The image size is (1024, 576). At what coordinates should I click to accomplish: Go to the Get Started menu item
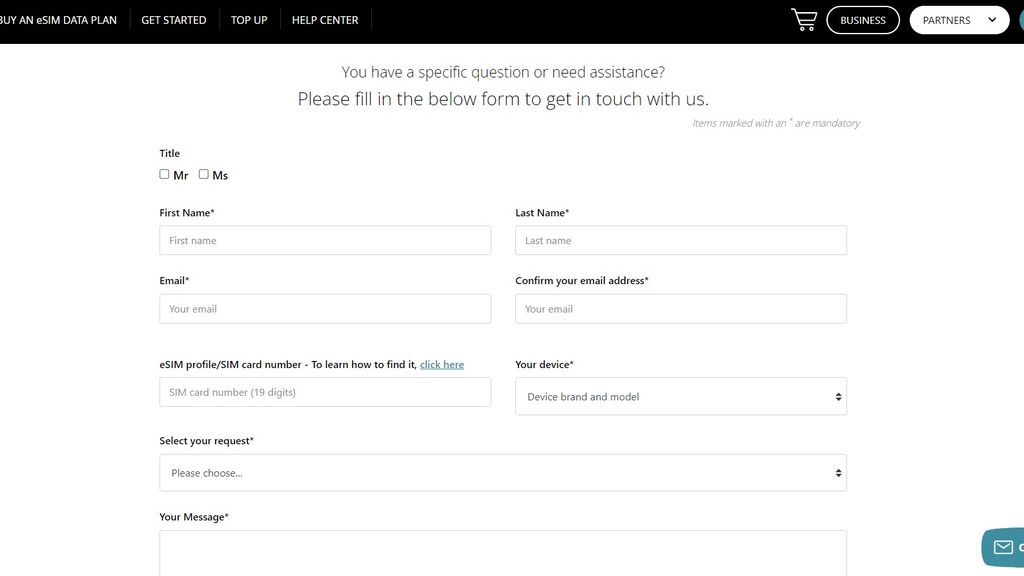coord(174,20)
